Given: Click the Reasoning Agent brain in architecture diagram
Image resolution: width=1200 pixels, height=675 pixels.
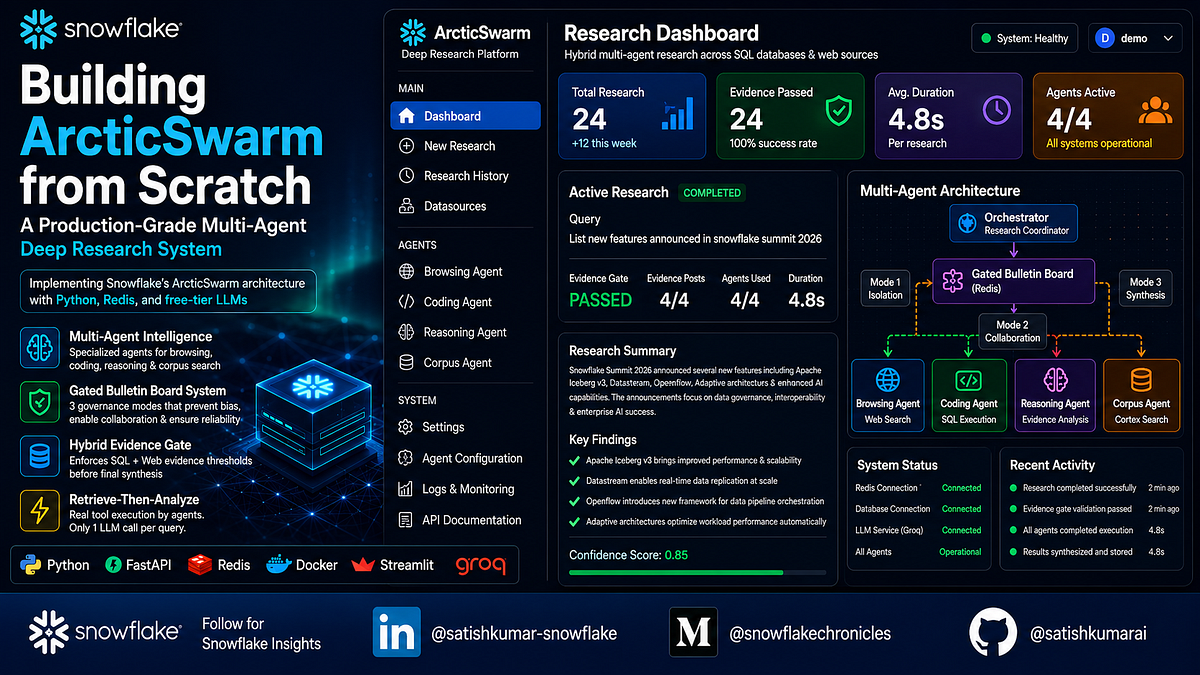Looking at the screenshot, I should coord(1055,380).
